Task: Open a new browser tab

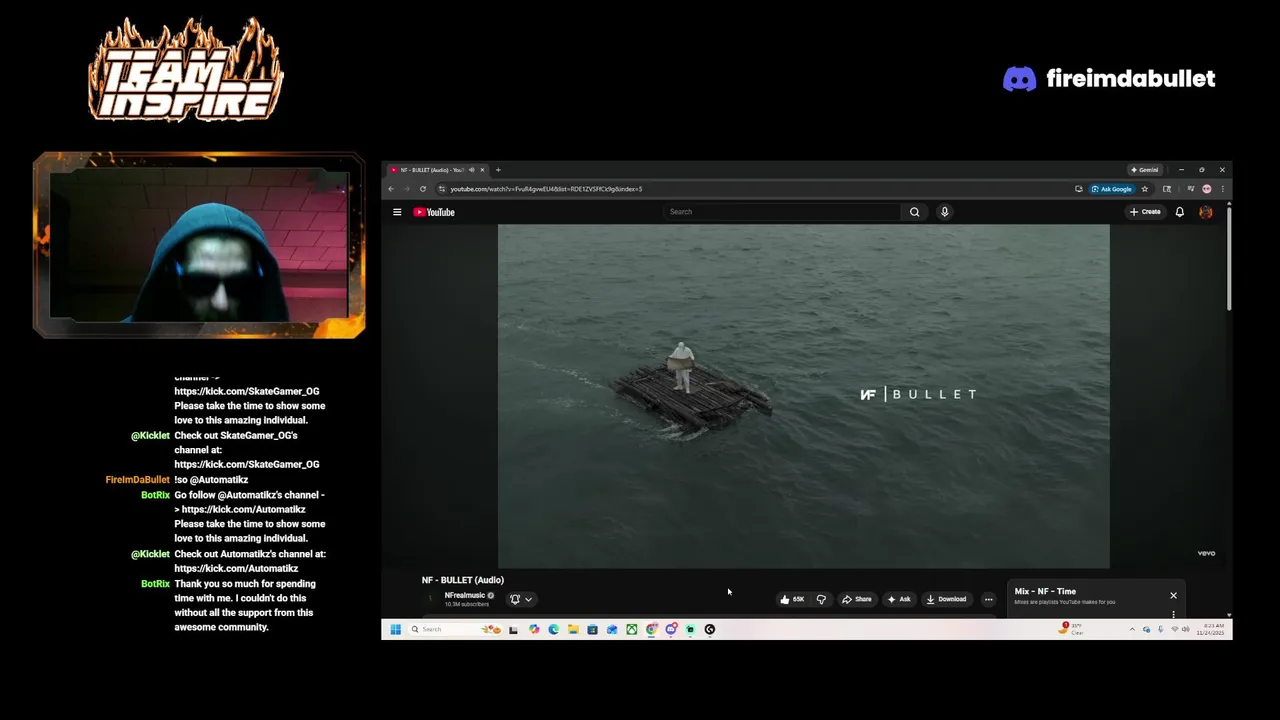Action: 498,170
